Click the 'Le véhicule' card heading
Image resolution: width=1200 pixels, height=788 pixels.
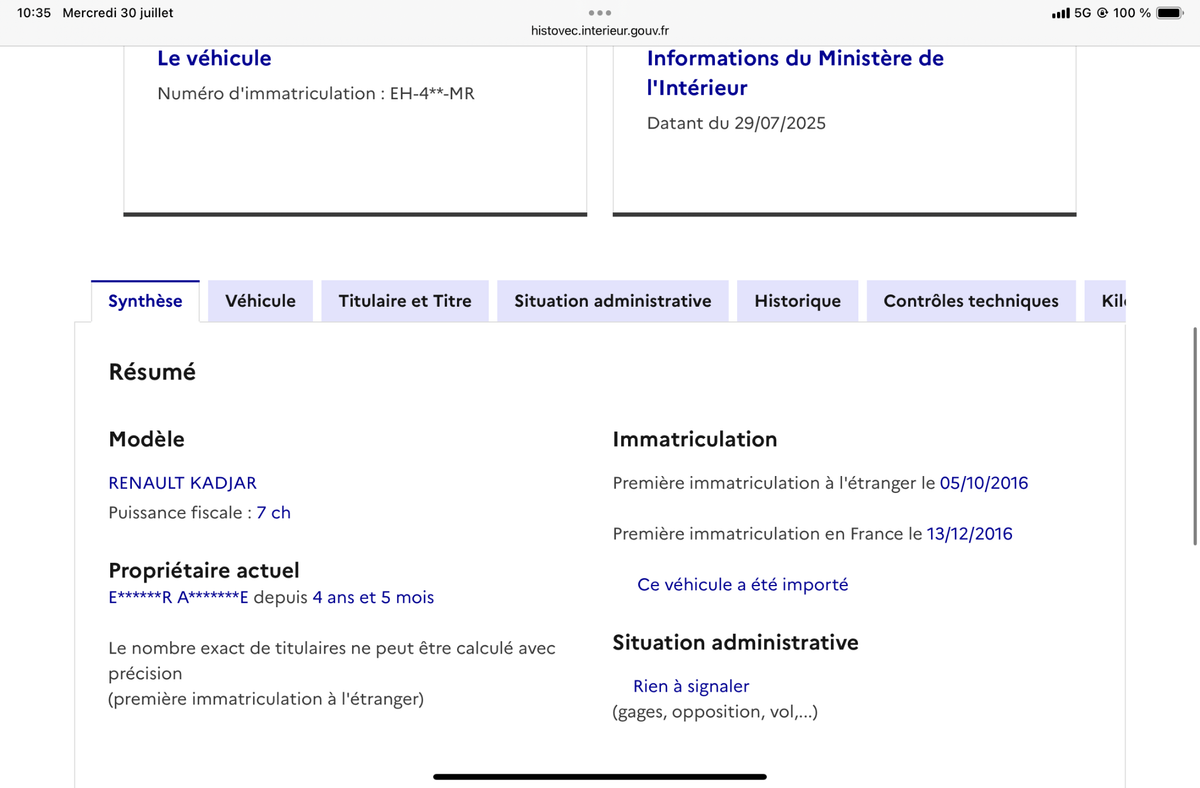[x=214, y=58]
